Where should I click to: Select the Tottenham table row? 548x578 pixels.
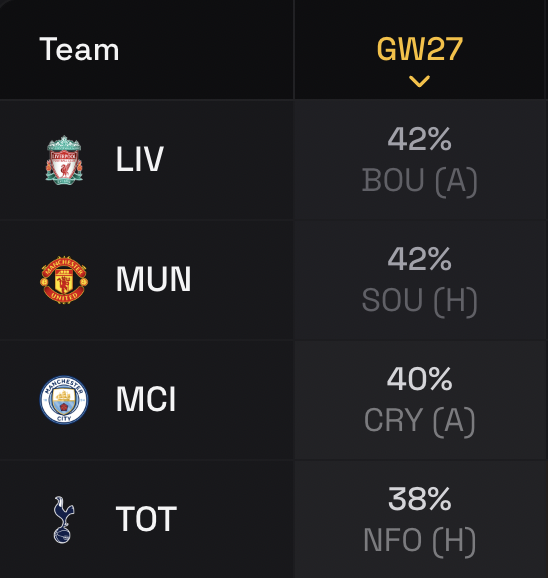[x=274, y=519]
